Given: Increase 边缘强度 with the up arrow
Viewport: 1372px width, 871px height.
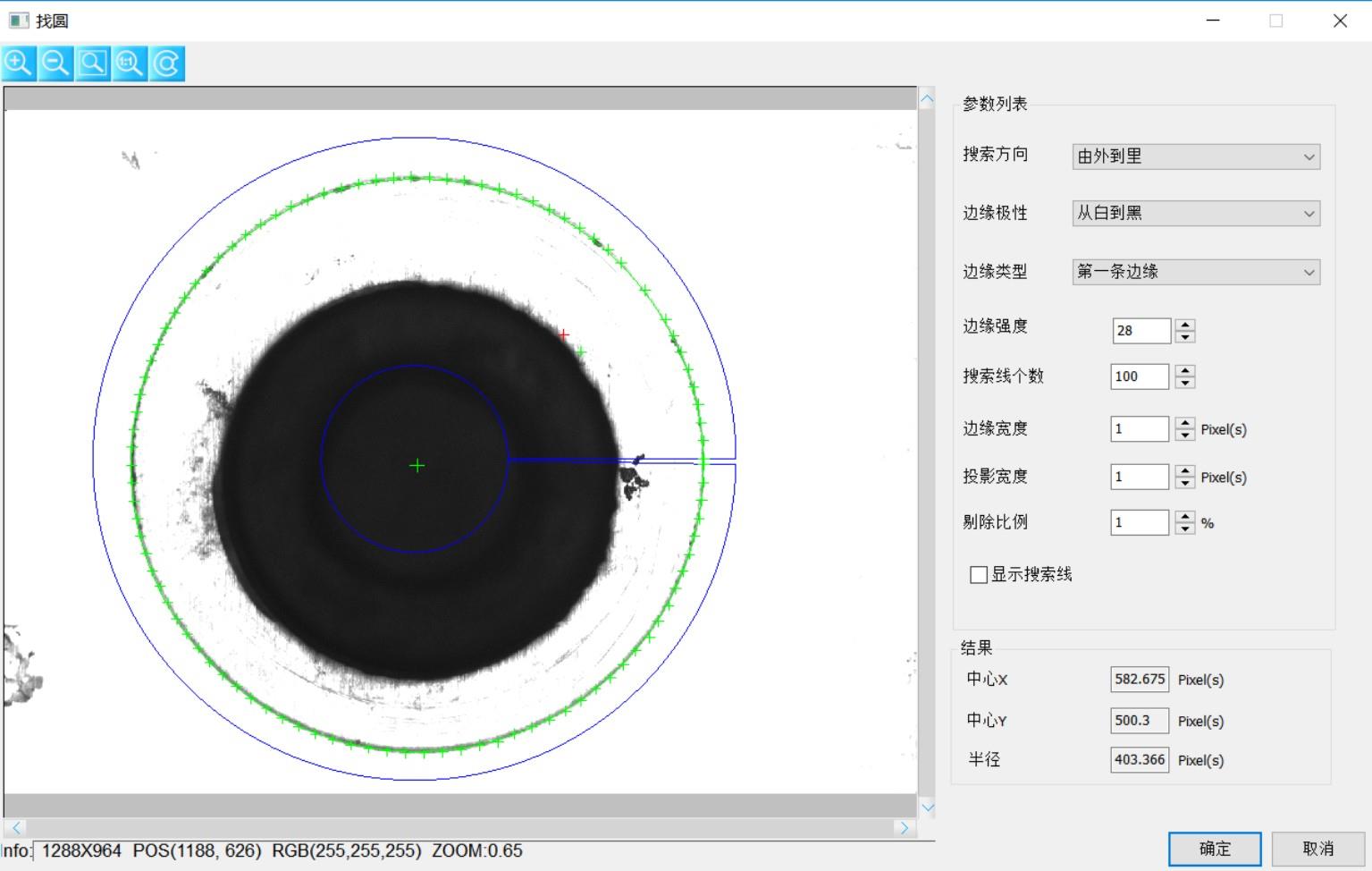Looking at the screenshot, I should 1185,325.
